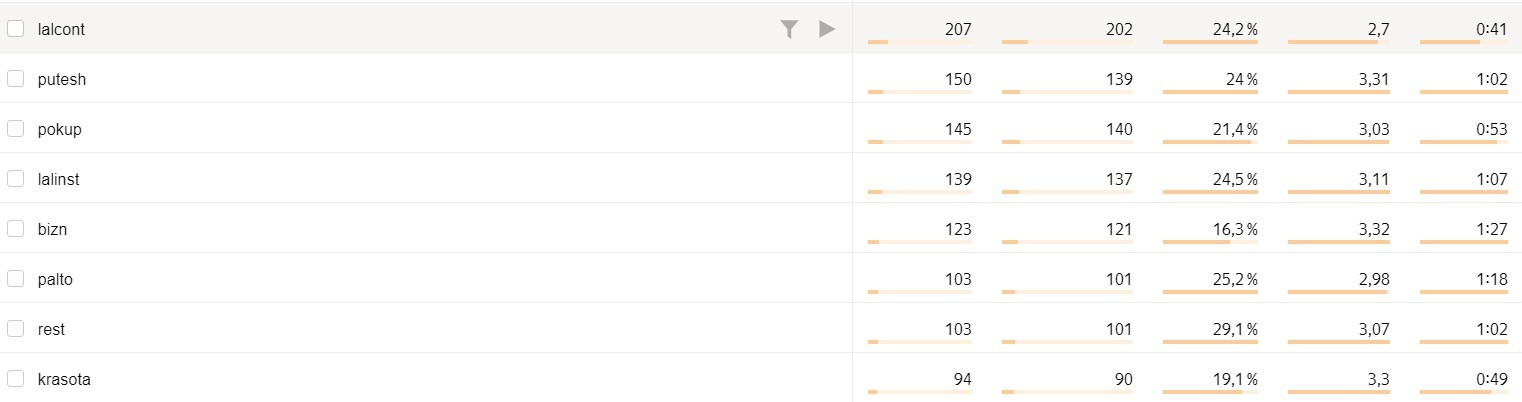The height and width of the screenshot is (402, 1522).
Task: Select the bizn entry label
Action: (x=52, y=229)
